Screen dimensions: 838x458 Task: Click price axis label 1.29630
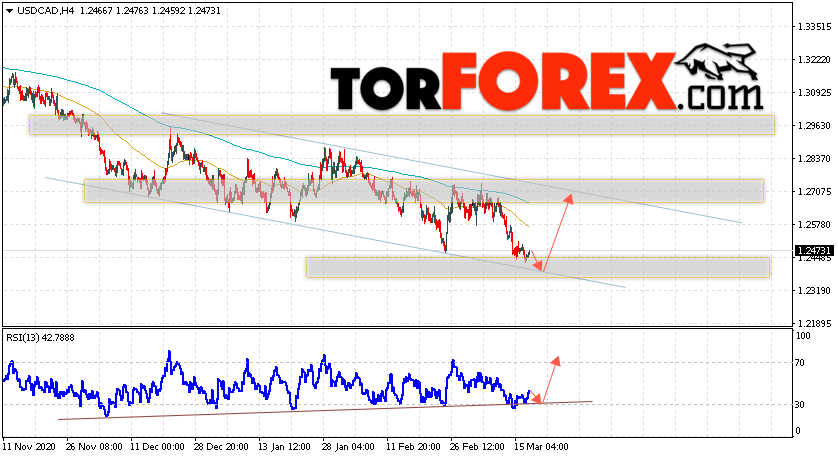tap(814, 126)
